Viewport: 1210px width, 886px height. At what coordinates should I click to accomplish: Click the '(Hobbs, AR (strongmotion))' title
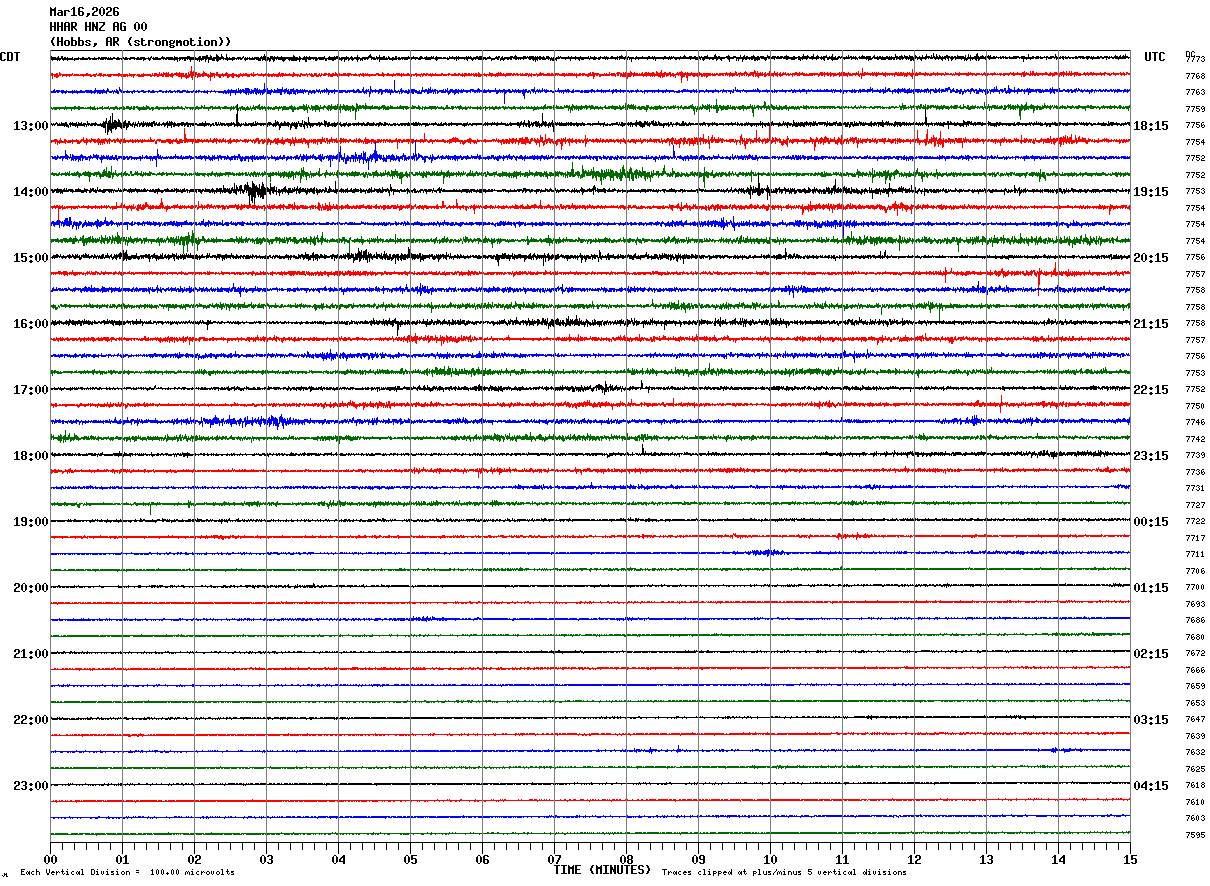(x=140, y=42)
